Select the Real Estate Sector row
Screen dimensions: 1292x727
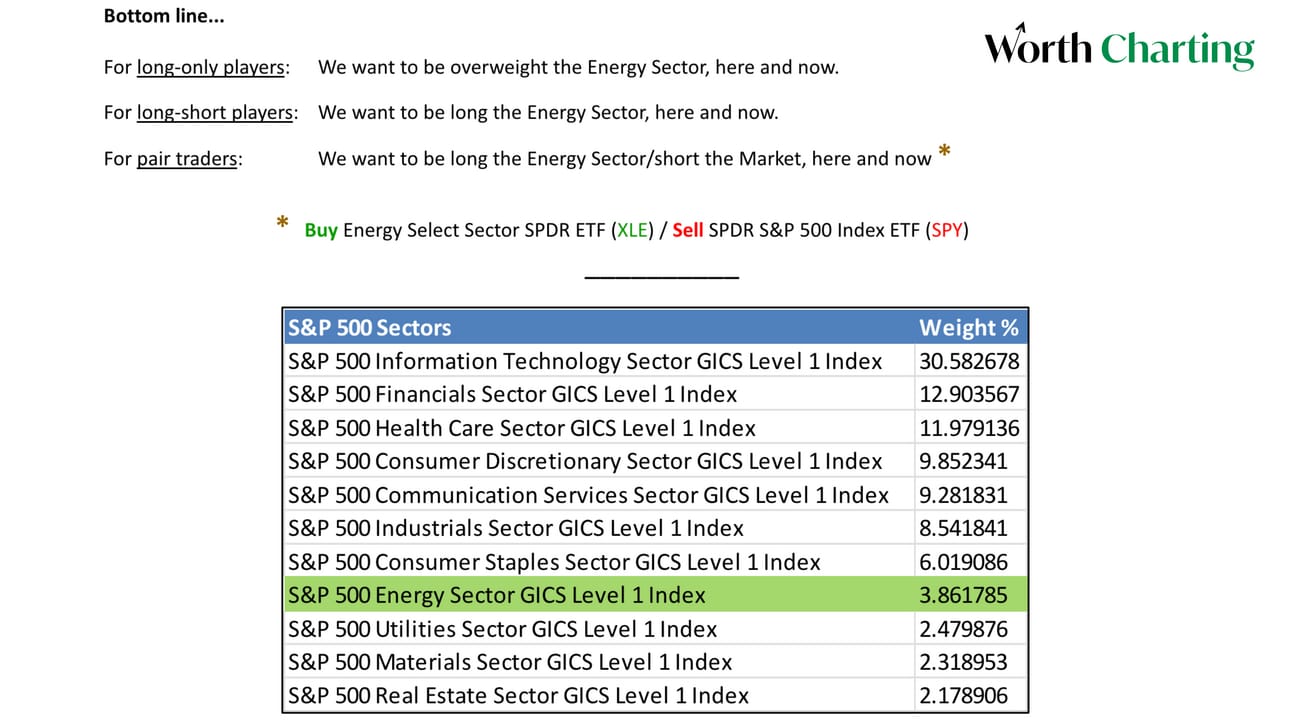click(655, 695)
